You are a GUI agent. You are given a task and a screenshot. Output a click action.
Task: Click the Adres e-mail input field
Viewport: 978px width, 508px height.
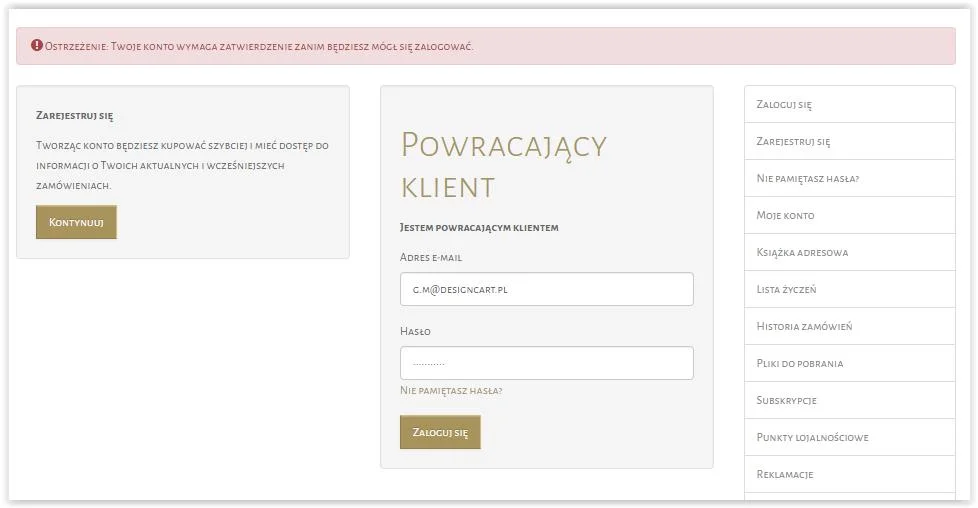[546, 289]
